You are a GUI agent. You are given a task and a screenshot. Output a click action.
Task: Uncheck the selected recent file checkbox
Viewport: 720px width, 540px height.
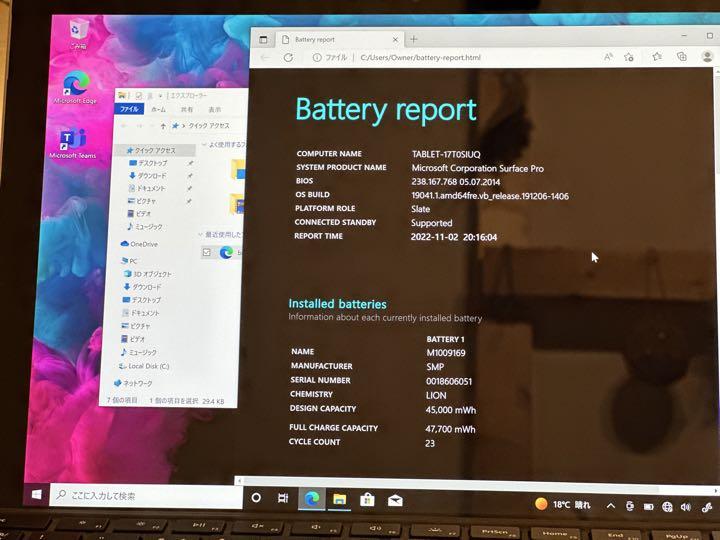point(207,252)
